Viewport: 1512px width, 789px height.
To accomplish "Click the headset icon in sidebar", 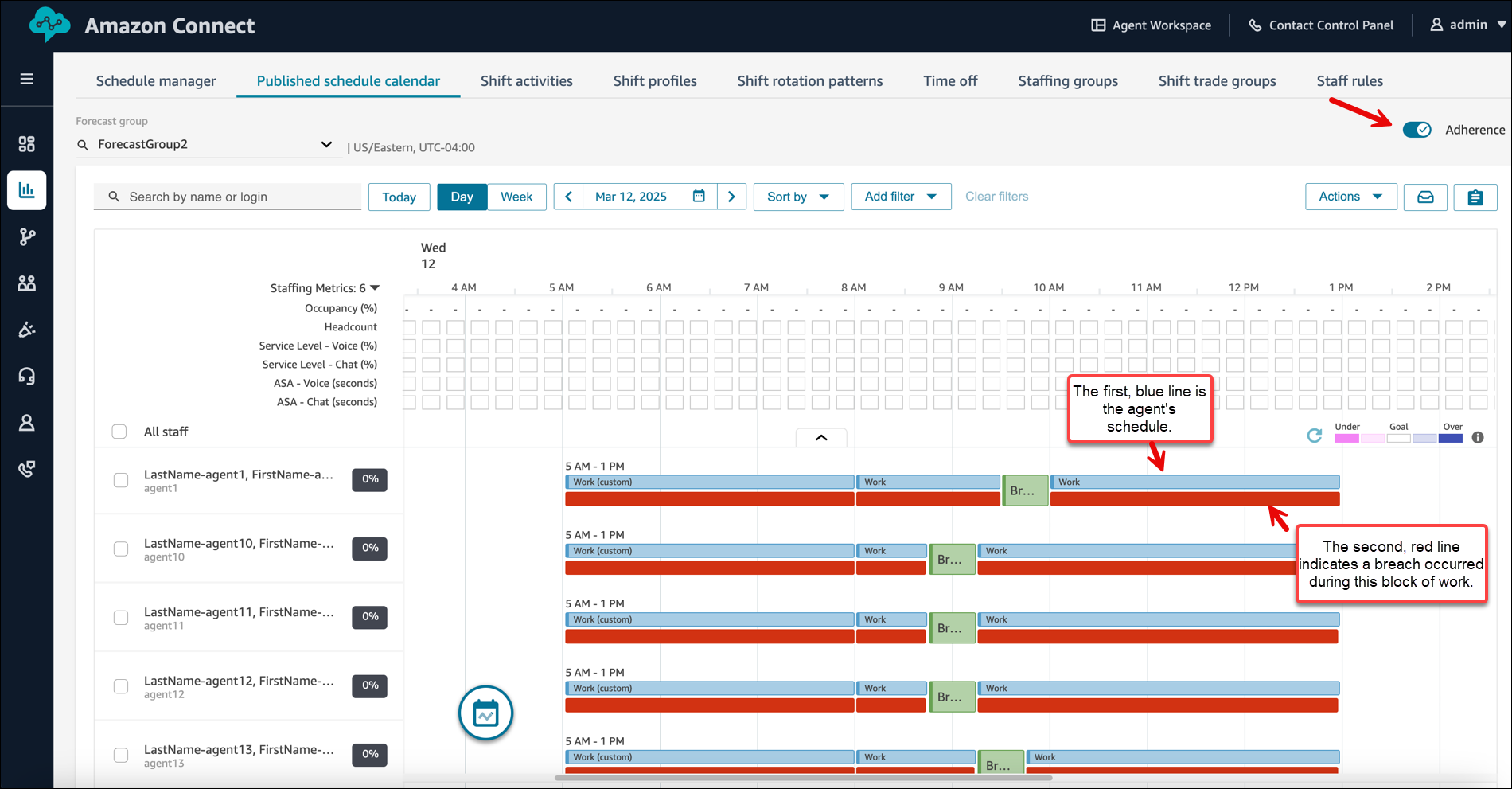I will 26,376.
